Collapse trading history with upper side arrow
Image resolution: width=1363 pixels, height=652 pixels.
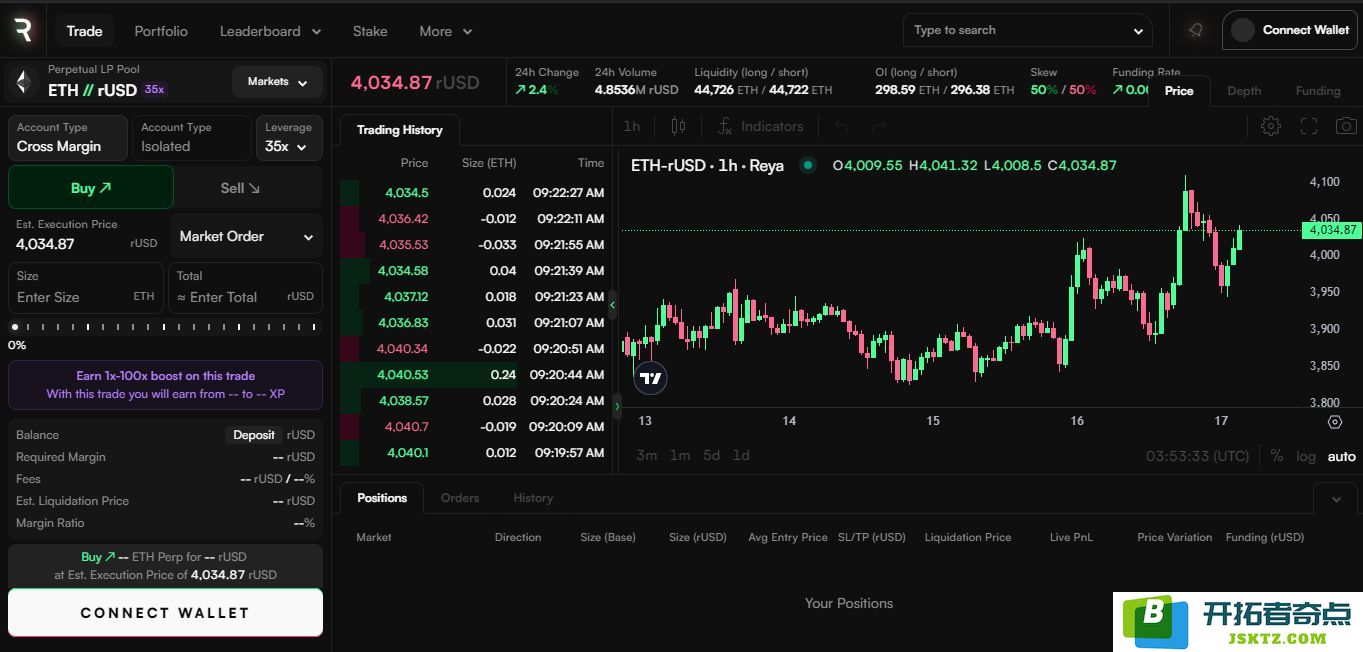(612, 304)
